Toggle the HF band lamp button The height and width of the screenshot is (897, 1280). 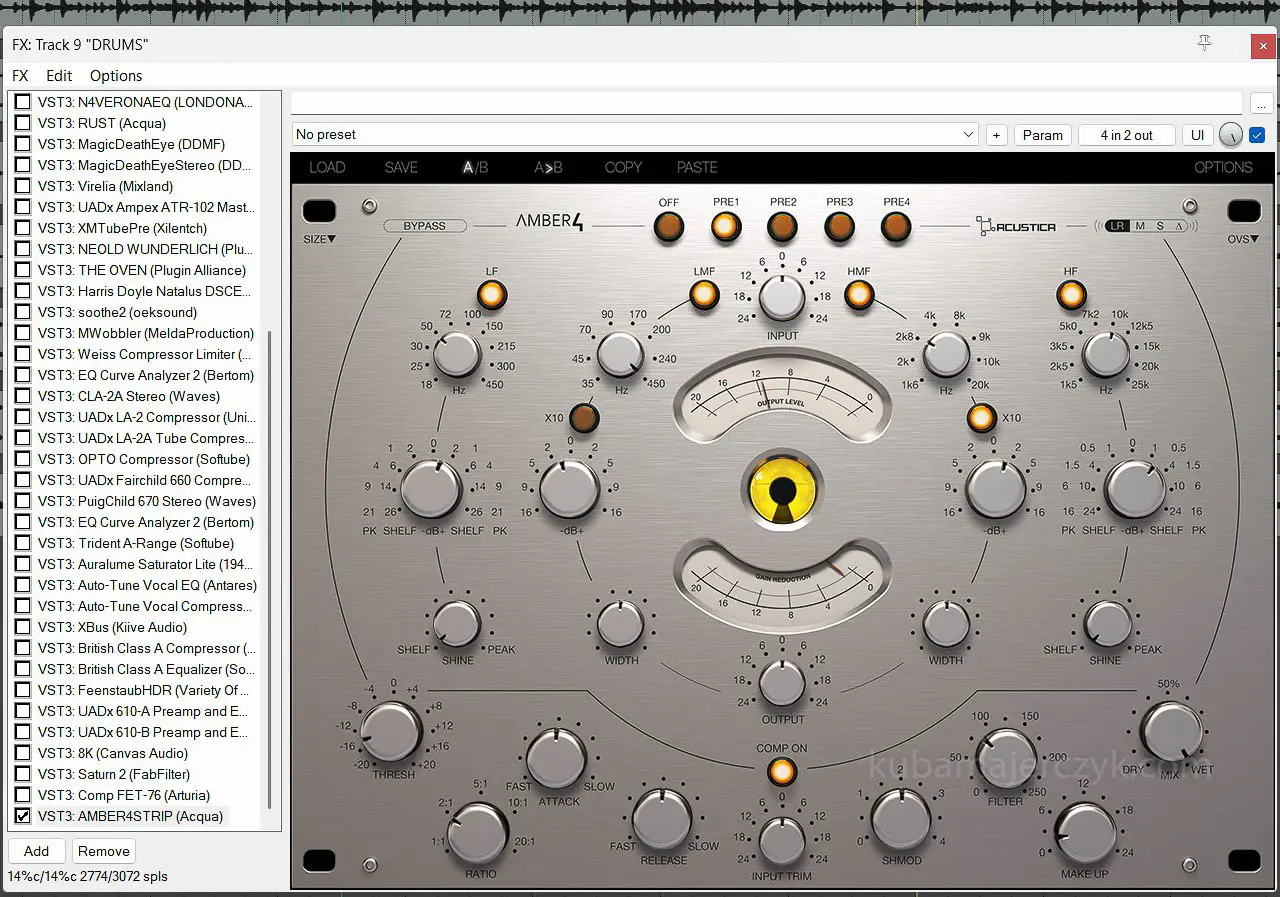point(1071,295)
